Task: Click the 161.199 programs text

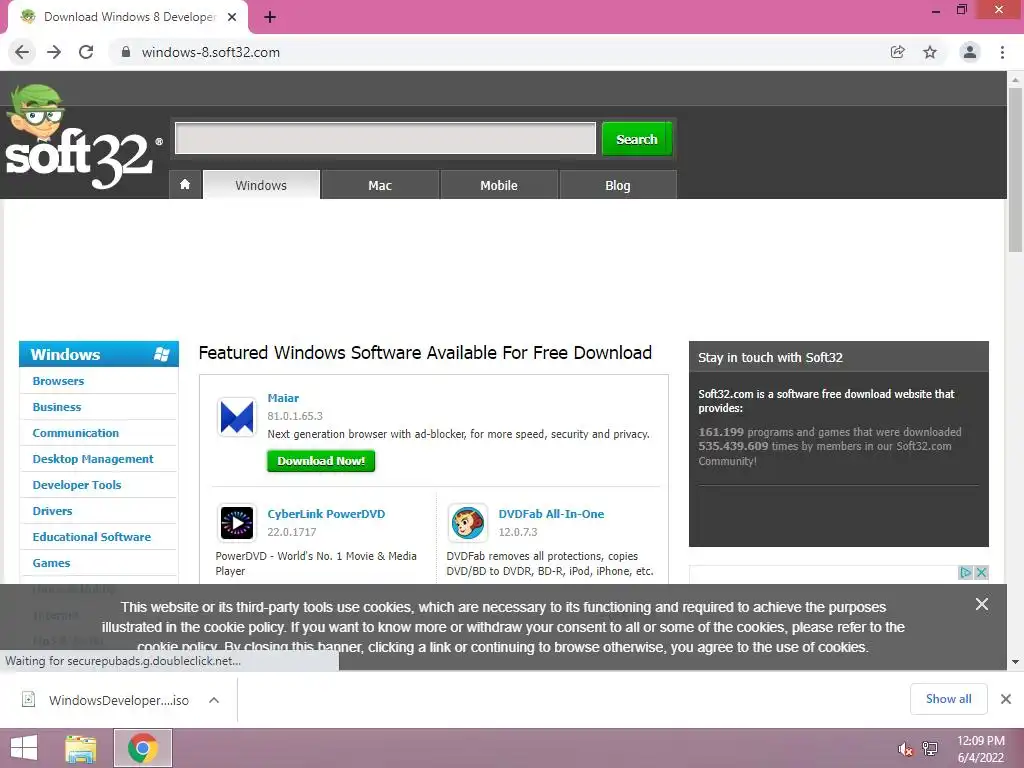Action: point(829,432)
